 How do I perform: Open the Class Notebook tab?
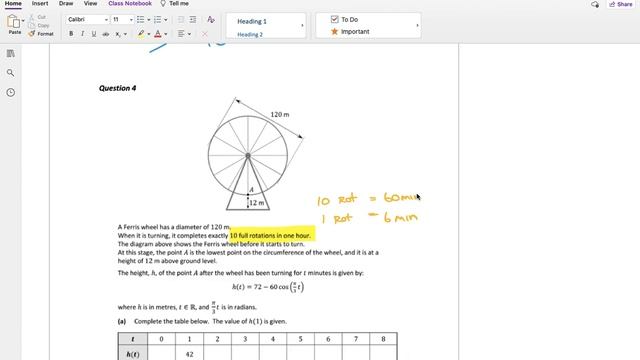pyautogui.click(x=130, y=4)
